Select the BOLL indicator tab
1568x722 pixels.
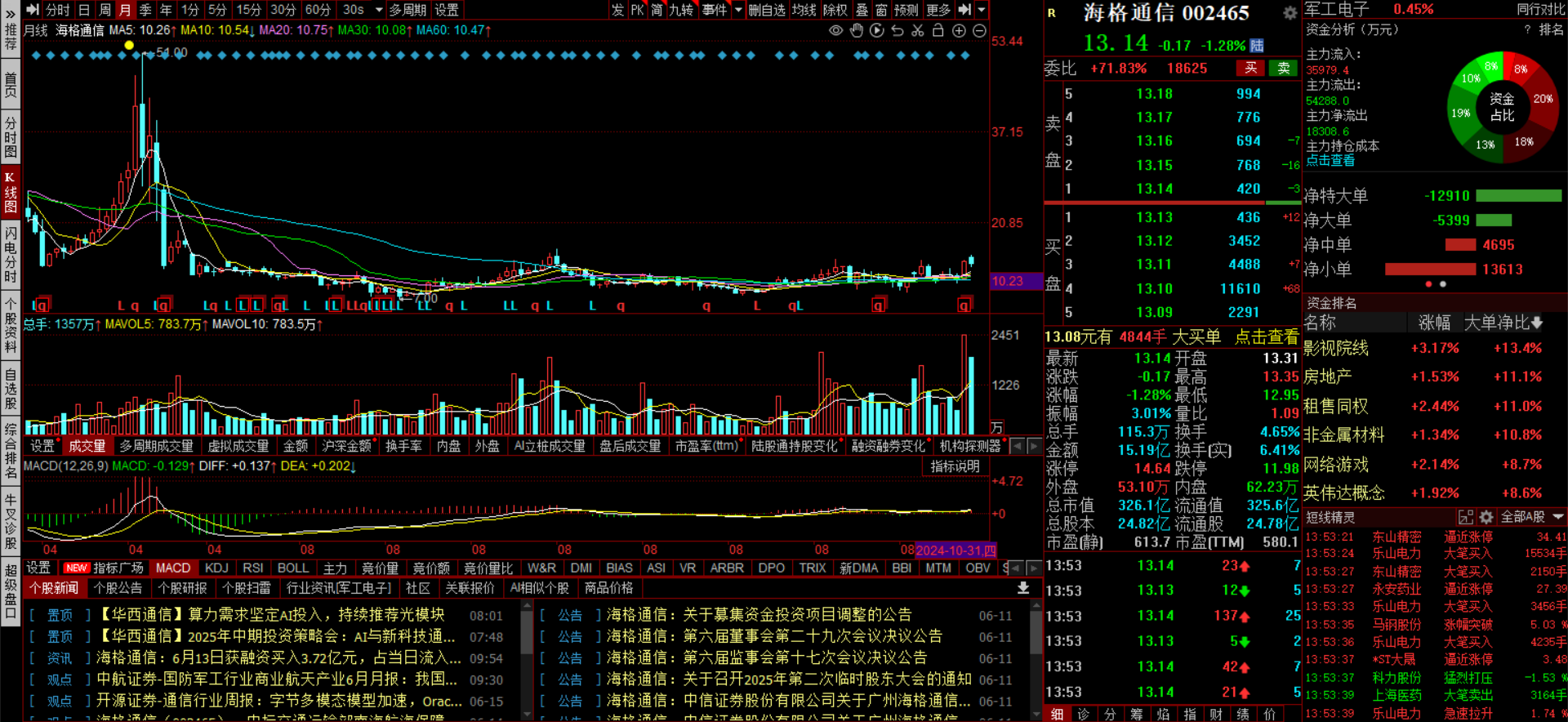coord(292,568)
